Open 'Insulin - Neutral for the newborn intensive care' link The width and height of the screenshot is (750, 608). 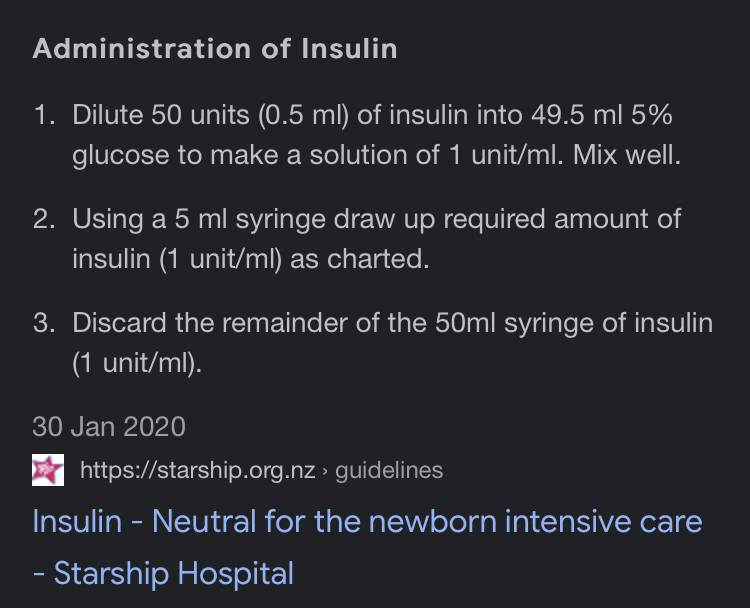(367, 521)
